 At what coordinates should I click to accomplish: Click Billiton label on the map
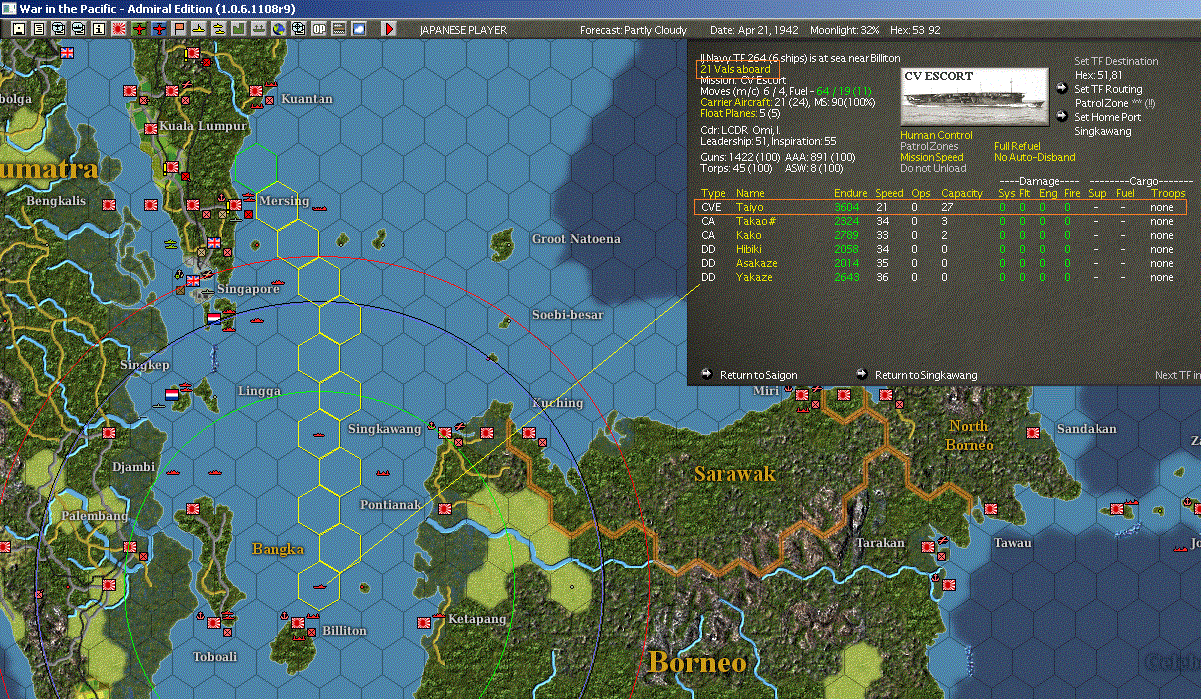[x=344, y=631]
